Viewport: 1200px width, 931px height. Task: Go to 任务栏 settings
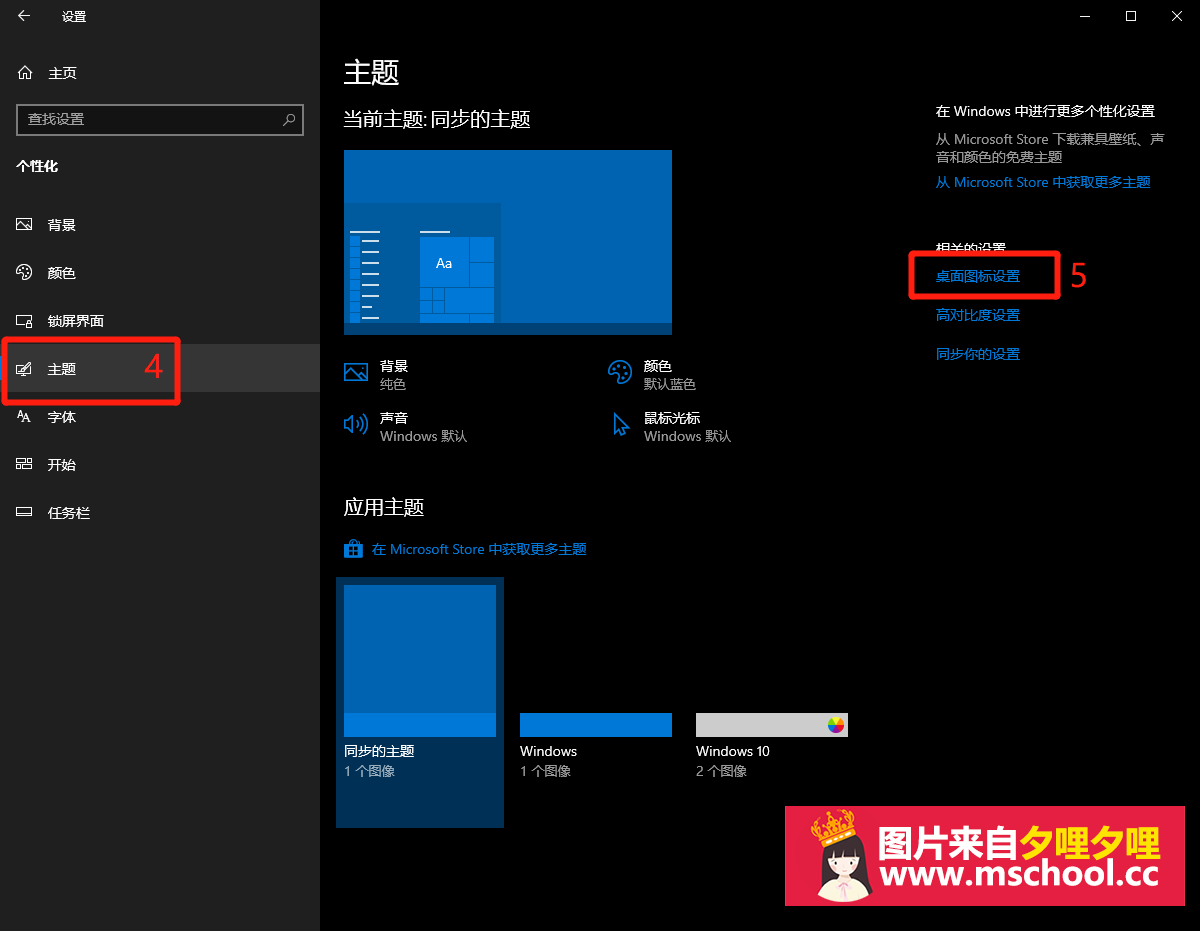tap(160, 513)
